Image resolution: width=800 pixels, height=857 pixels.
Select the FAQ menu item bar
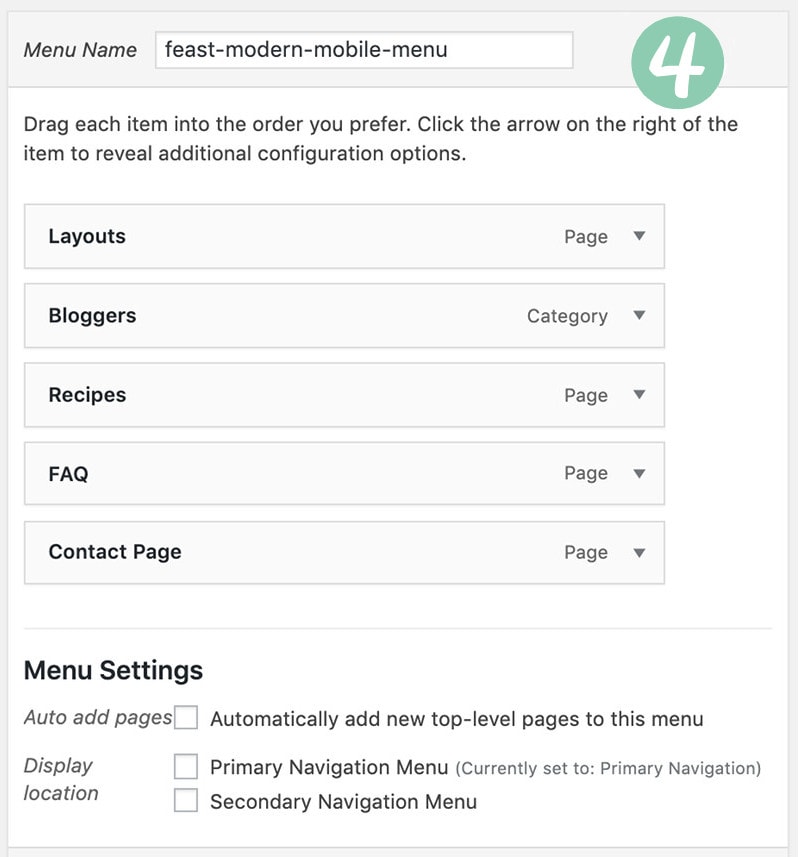[x=344, y=473]
